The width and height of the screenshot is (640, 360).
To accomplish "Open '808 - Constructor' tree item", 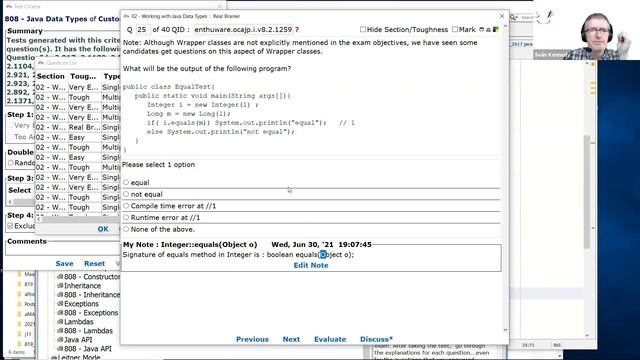I will tap(92, 277).
